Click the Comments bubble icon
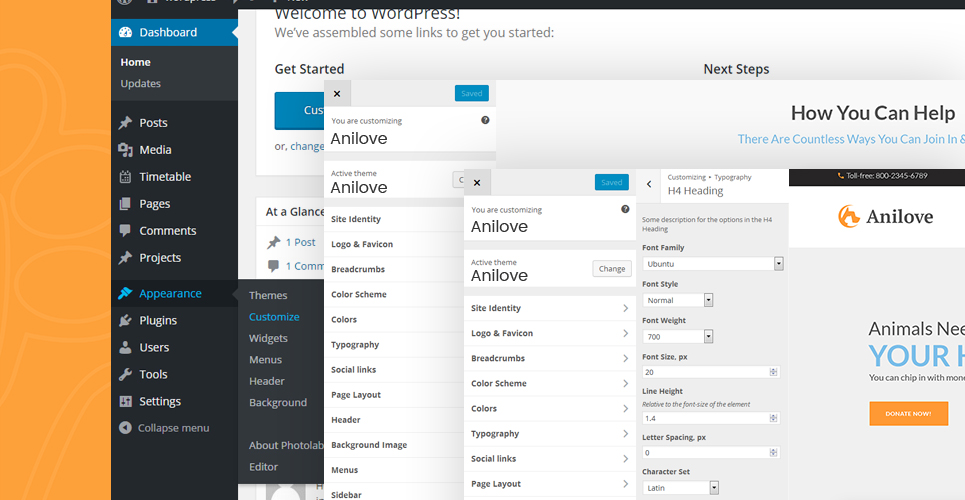 click(x=125, y=231)
